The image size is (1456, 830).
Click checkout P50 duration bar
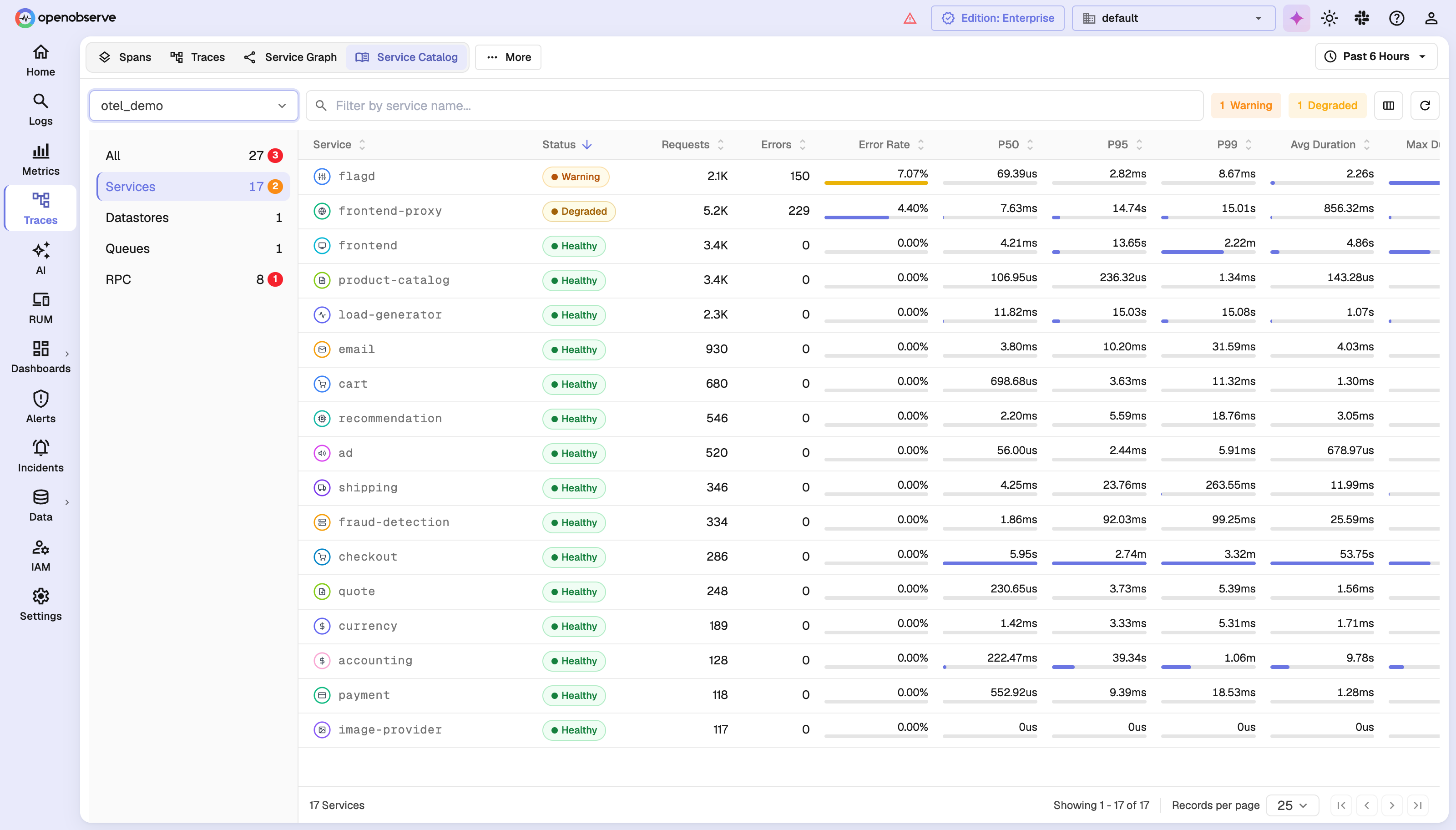[989, 563]
